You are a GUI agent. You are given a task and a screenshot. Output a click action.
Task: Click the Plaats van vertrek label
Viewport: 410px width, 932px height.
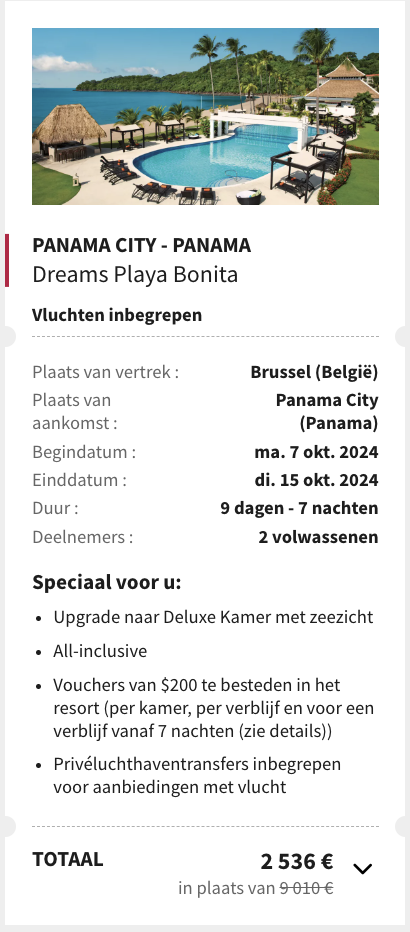[x=106, y=372]
